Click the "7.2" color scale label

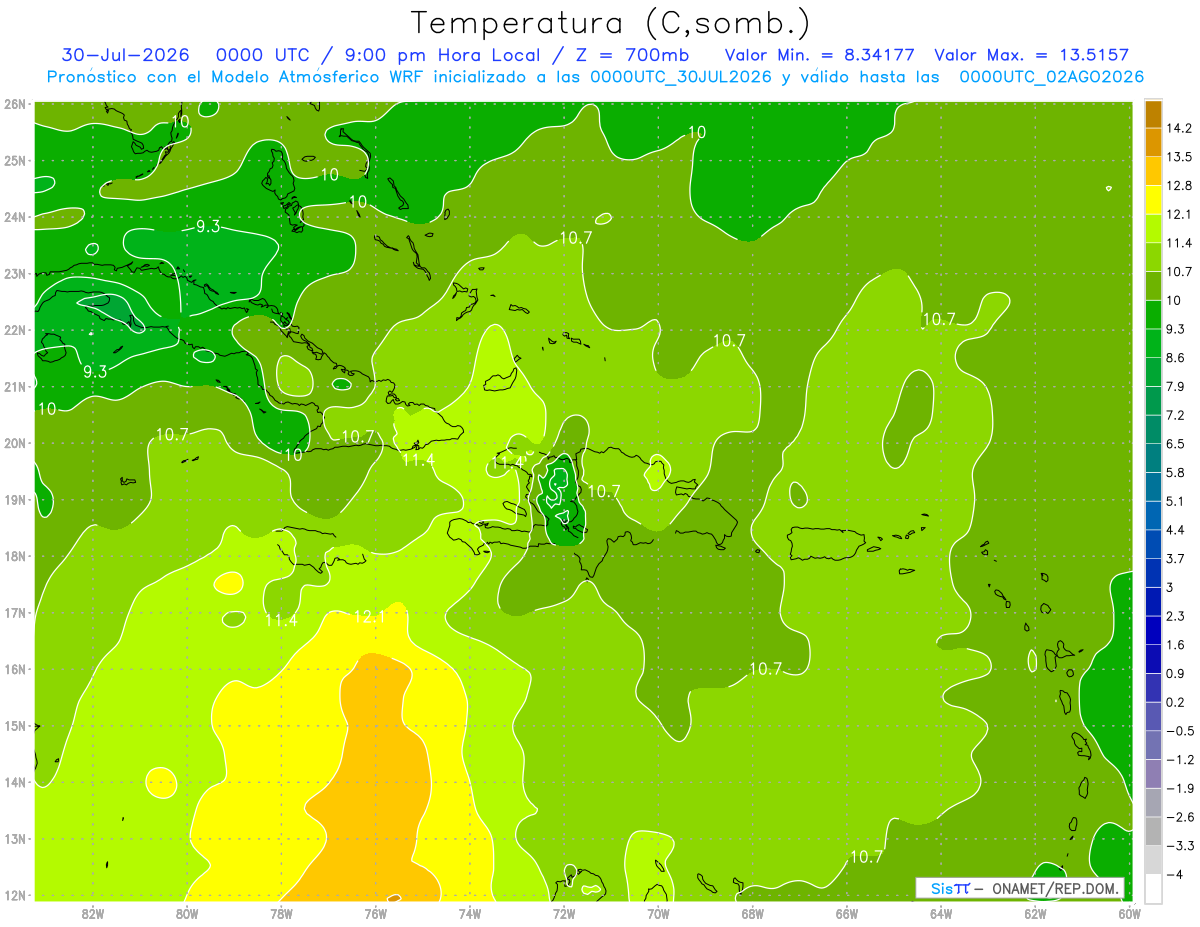point(1178,415)
